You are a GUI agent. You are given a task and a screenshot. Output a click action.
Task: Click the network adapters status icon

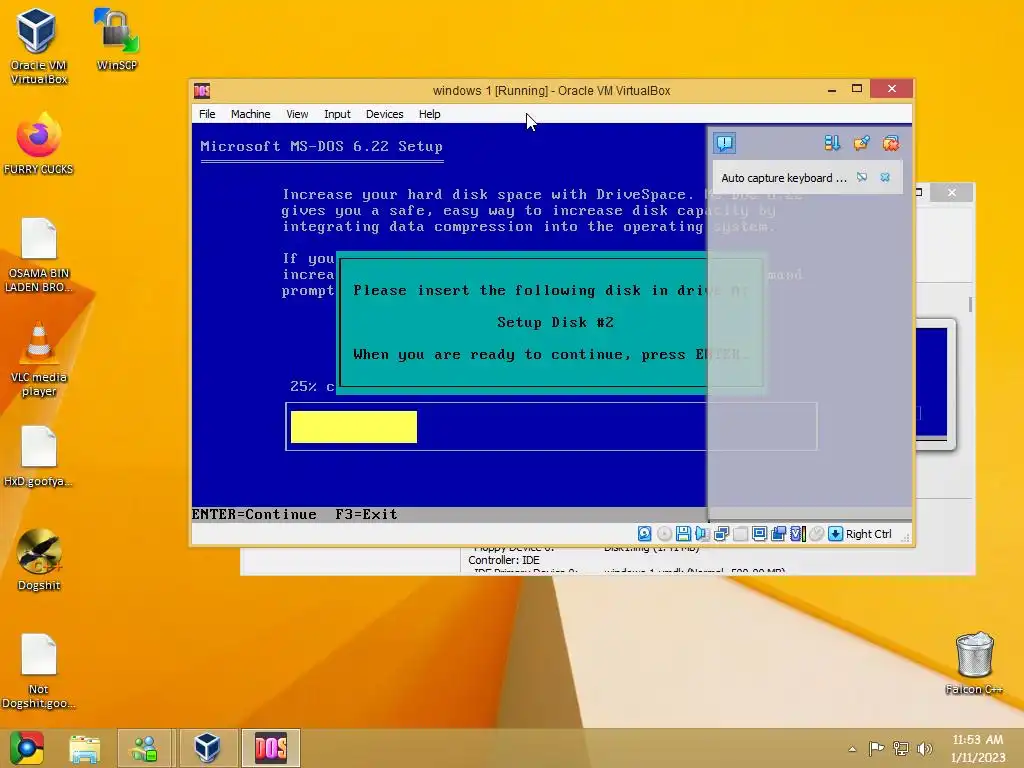[x=721, y=534]
